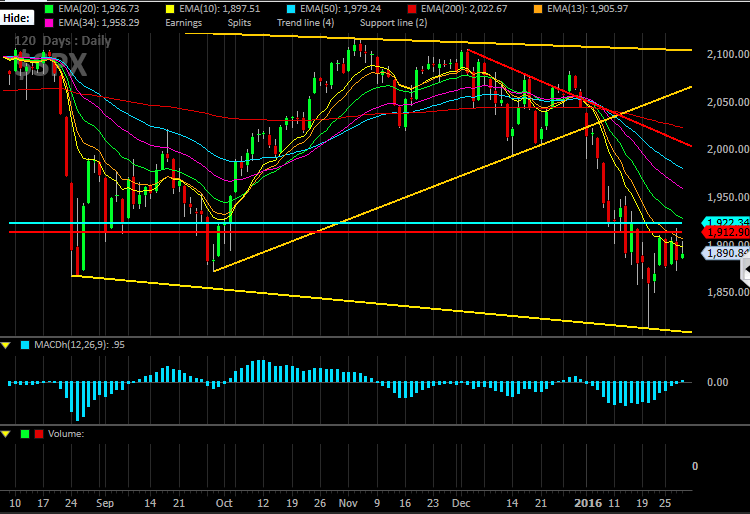This screenshot has width=750, height=514.
Task: Click the Support line (2) label
Action: tap(393, 22)
